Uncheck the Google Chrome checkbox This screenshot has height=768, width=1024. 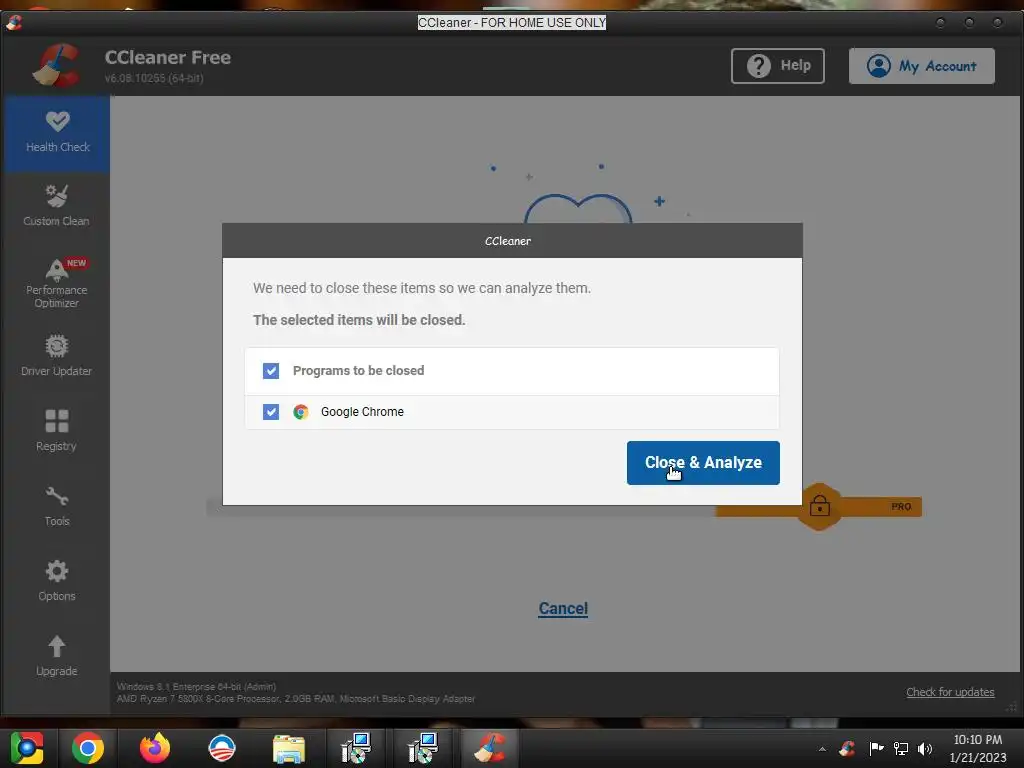270,412
